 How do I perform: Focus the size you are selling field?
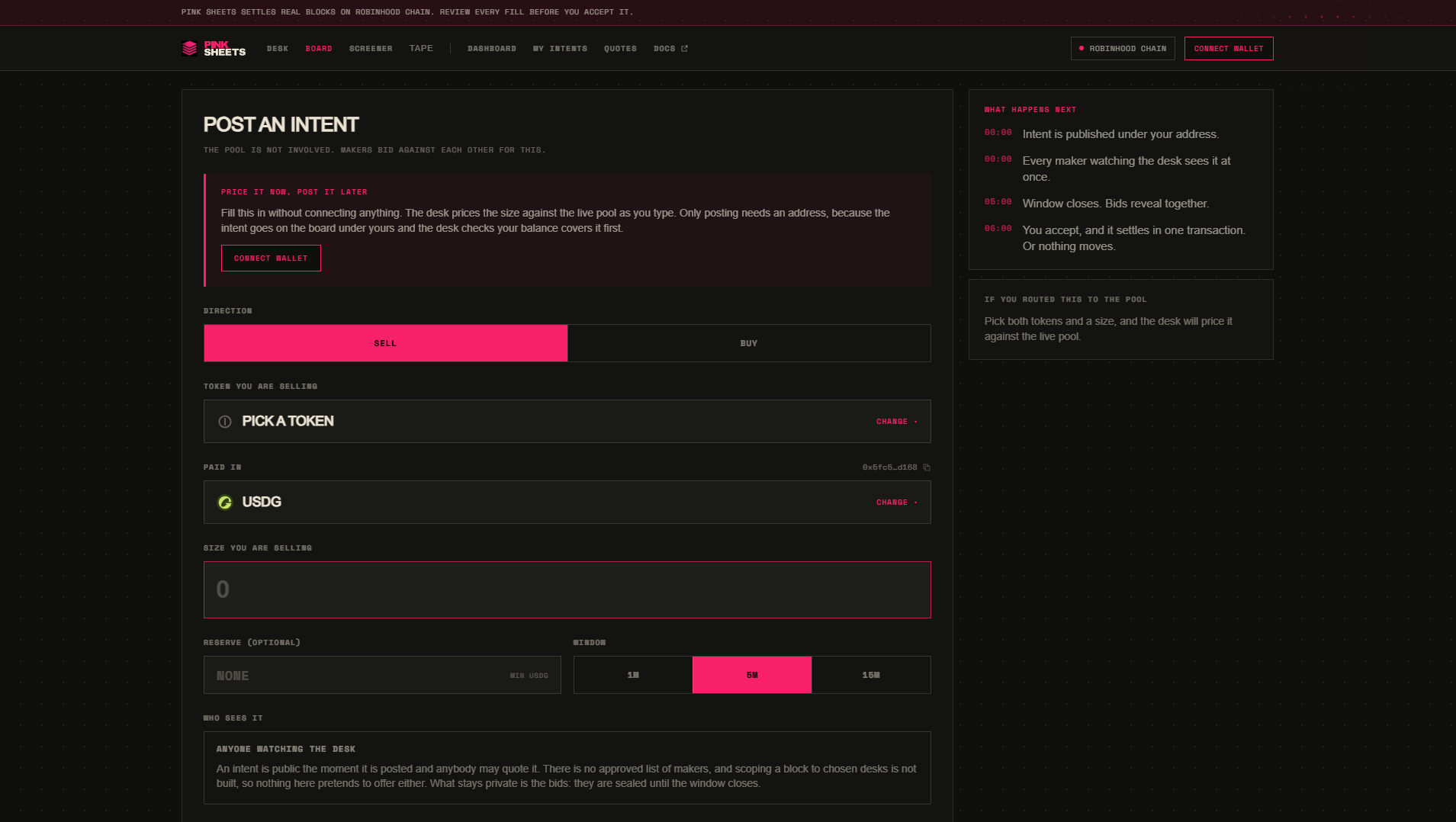click(567, 590)
